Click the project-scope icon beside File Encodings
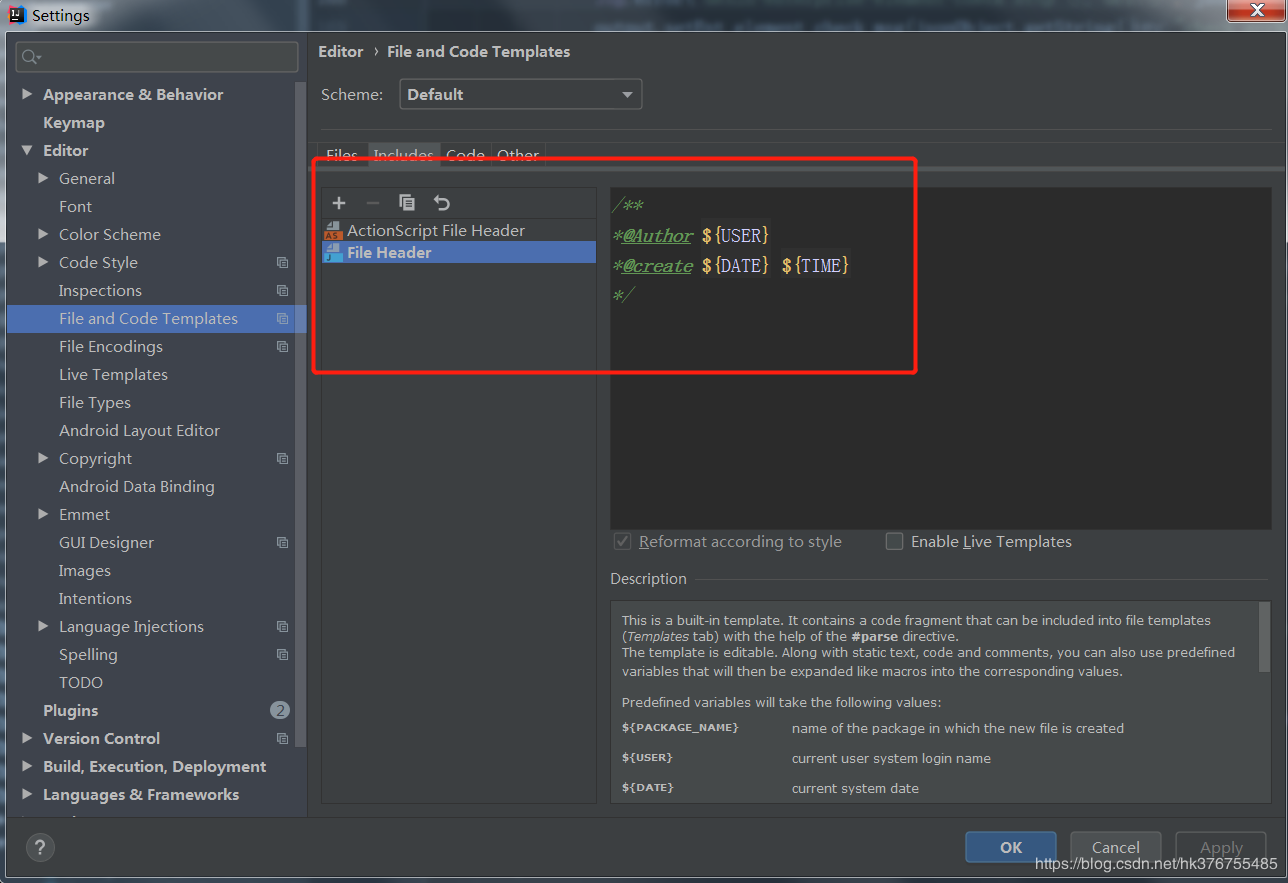This screenshot has height=883, width=1288. point(283,347)
